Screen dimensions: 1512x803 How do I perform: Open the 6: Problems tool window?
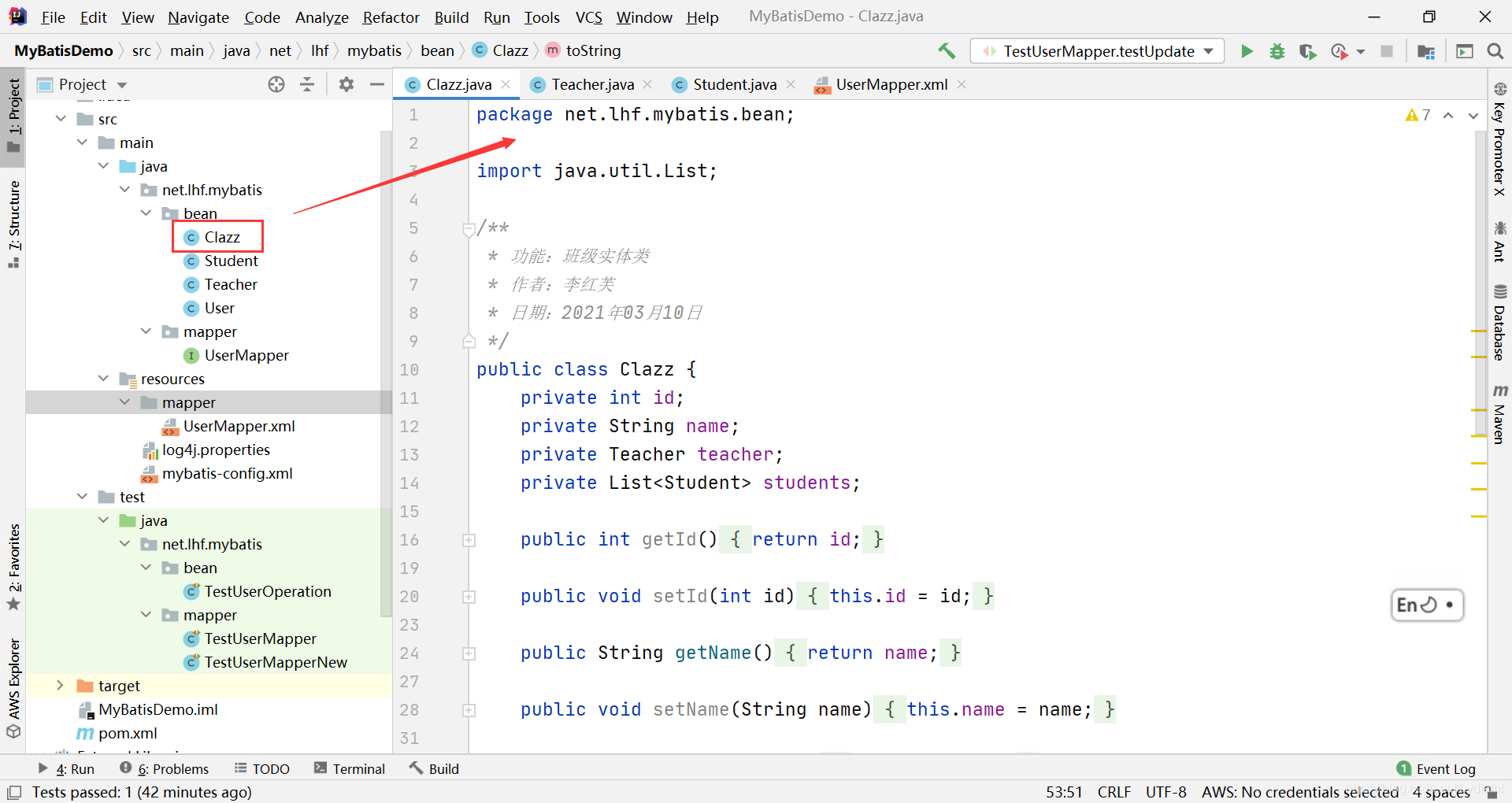click(164, 769)
